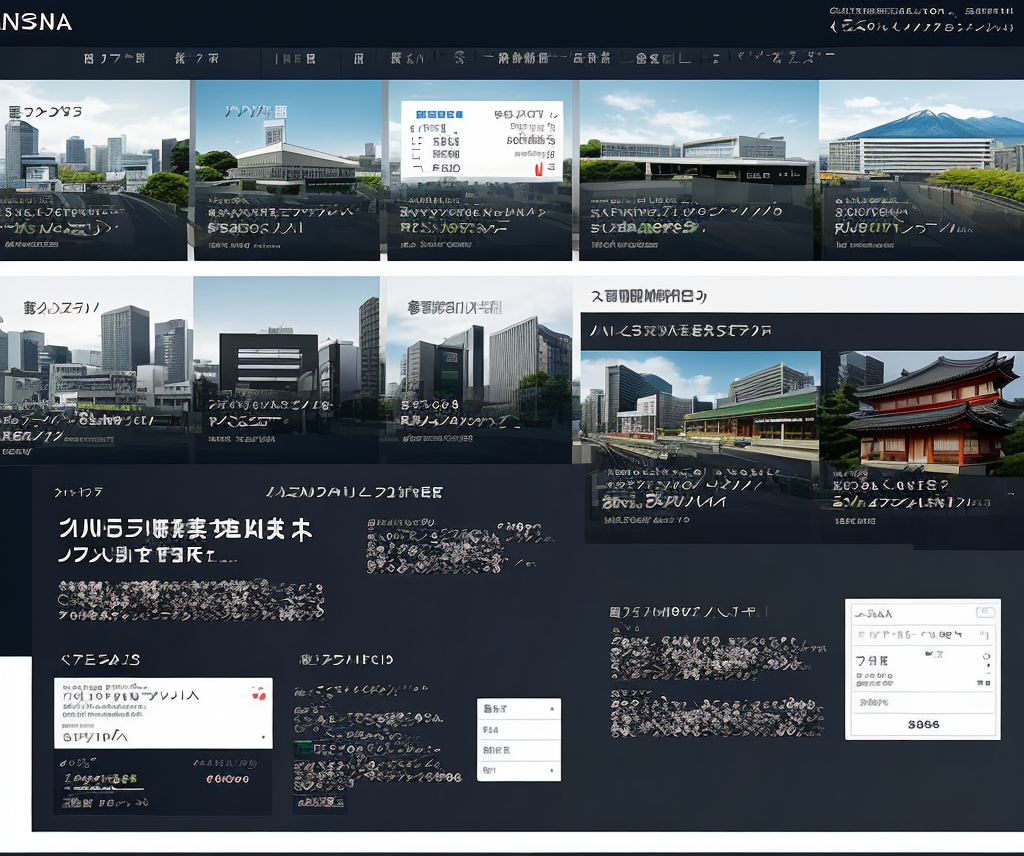Open the first item in the top navigation bar
The image size is (1024, 856).
point(115,59)
